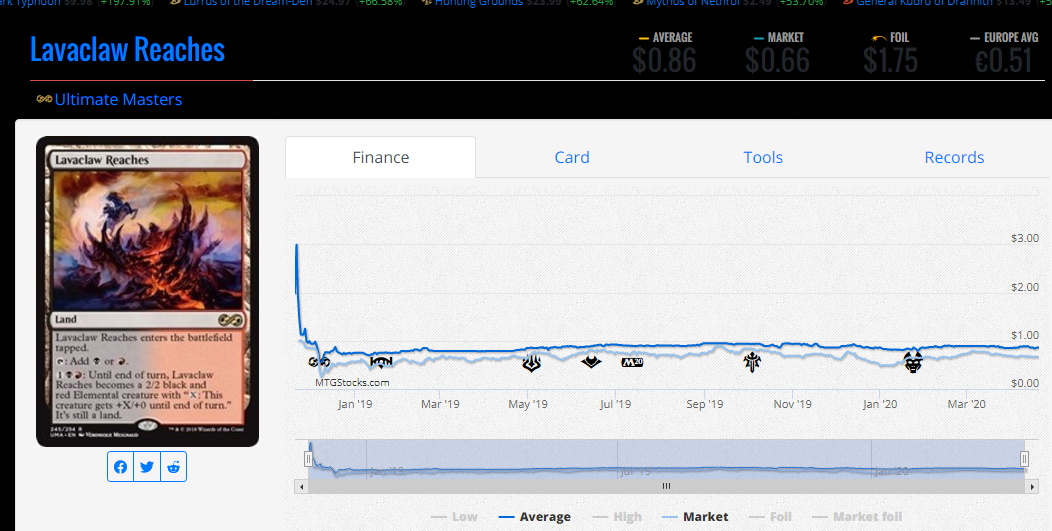Click the Average price value $0.86
Screen dimensions: 1052x531
664,61
